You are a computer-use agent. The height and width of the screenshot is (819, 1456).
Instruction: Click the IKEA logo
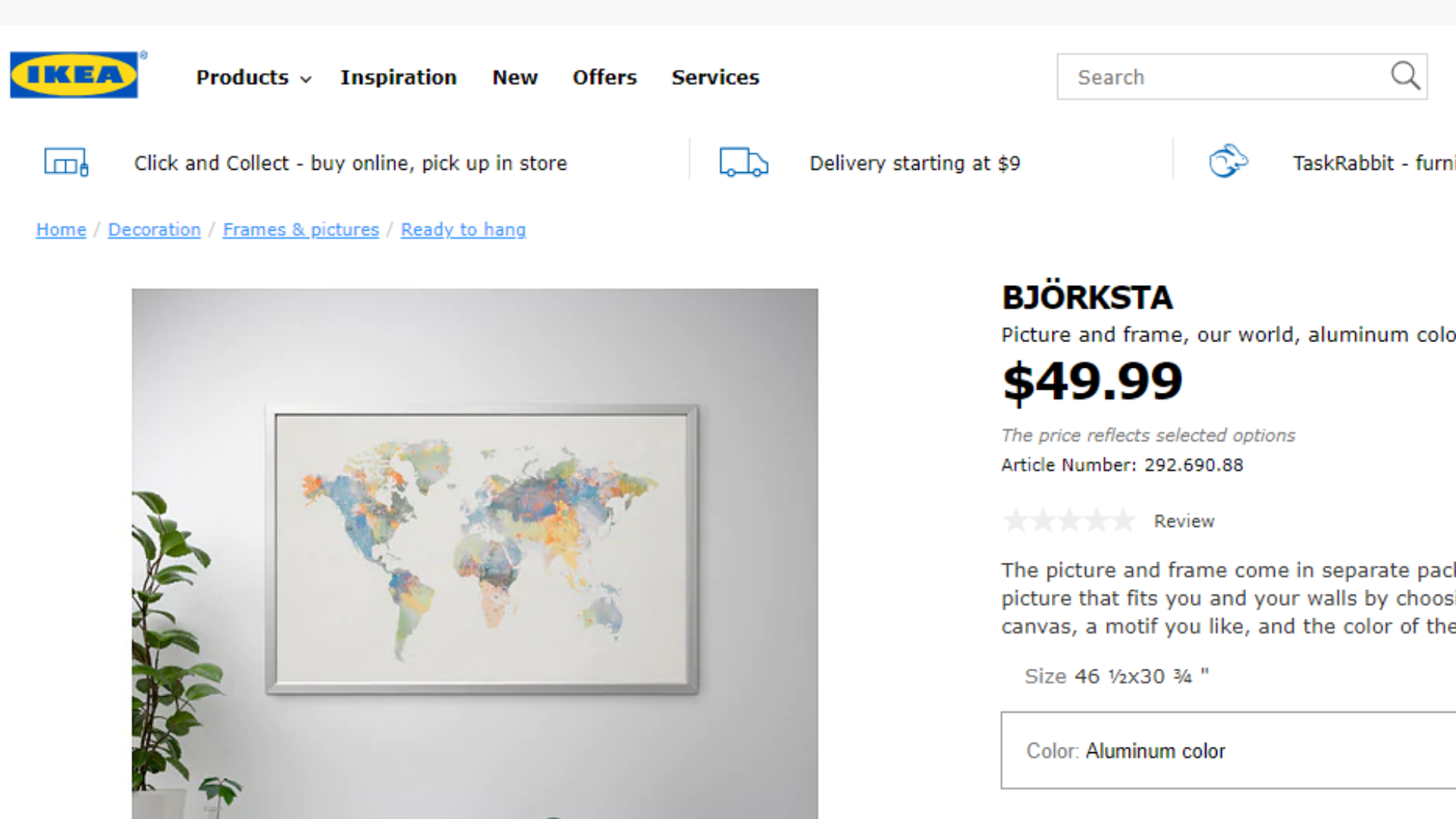[74, 75]
